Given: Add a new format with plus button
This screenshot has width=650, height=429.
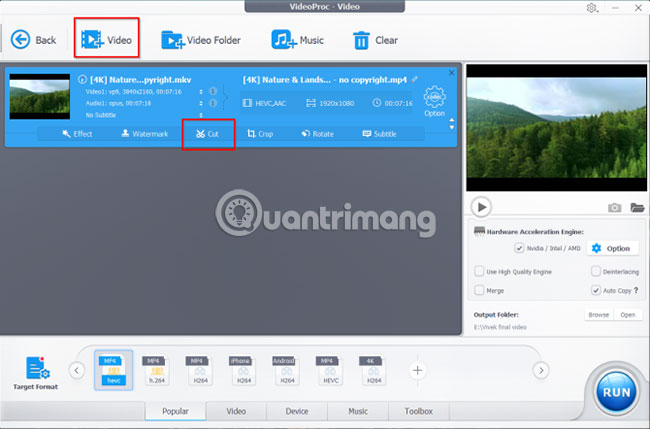Looking at the screenshot, I should click(x=417, y=370).
